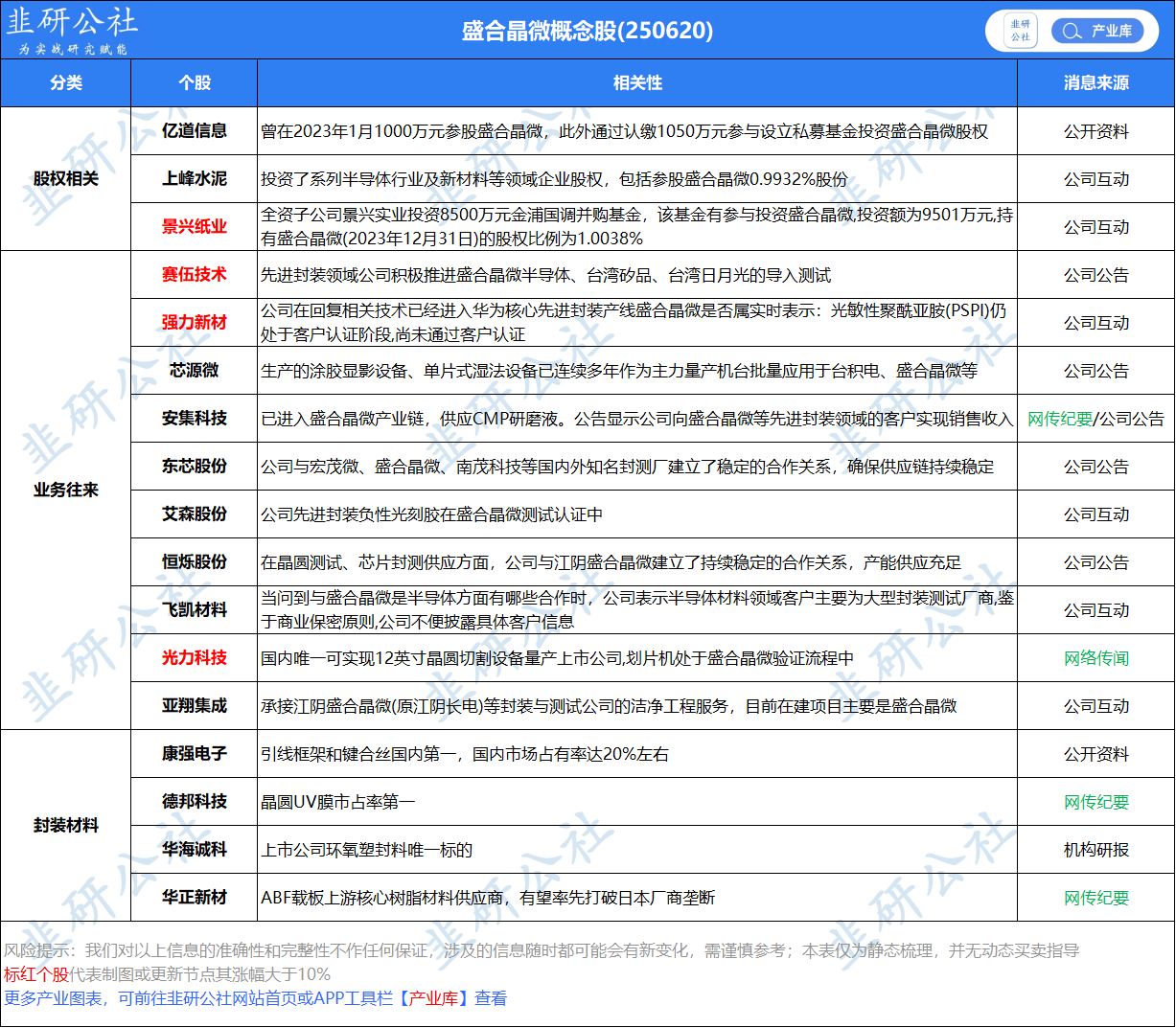
Task: Click green 网传纪要 in 安集科技 row
Action: point(1060,419)
